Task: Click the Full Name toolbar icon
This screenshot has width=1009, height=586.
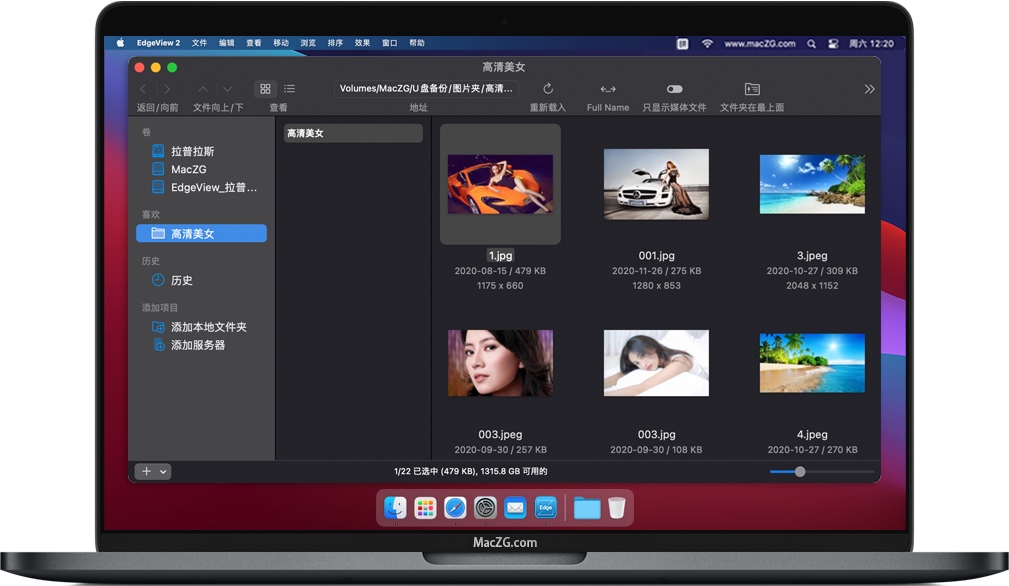Action: (x=608, y=89)
